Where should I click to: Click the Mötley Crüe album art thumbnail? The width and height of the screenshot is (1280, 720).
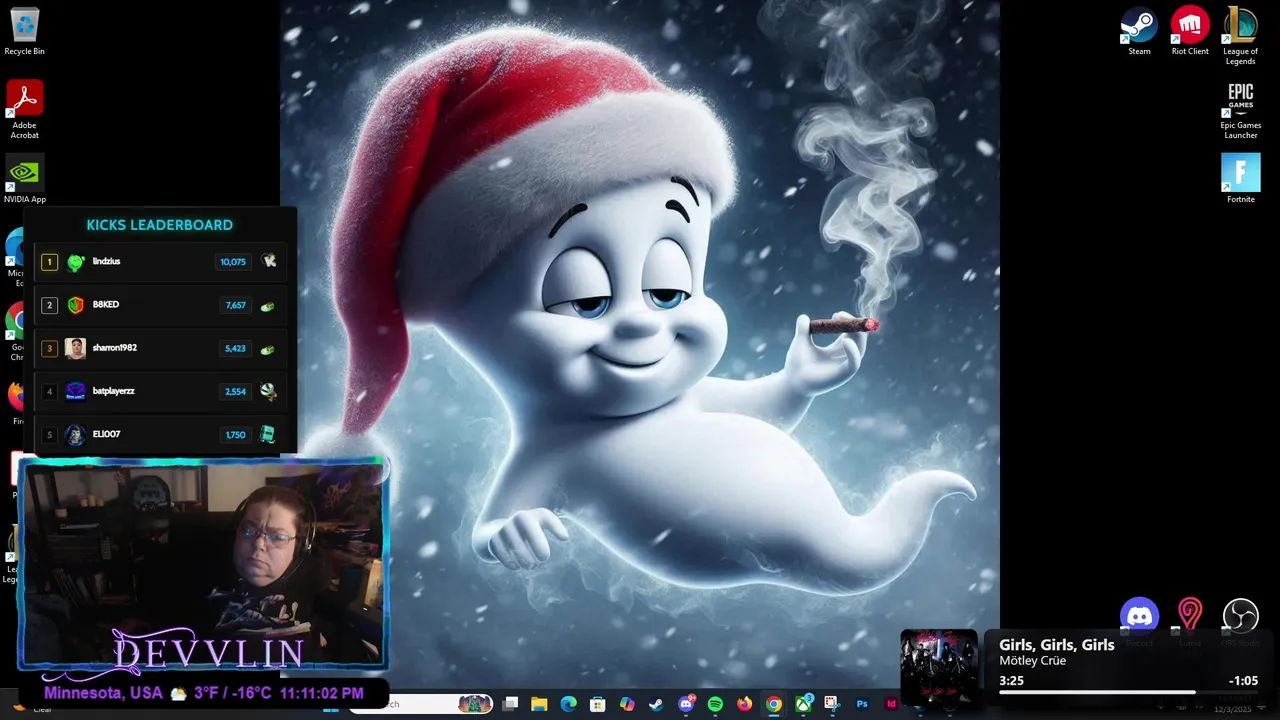939,667
